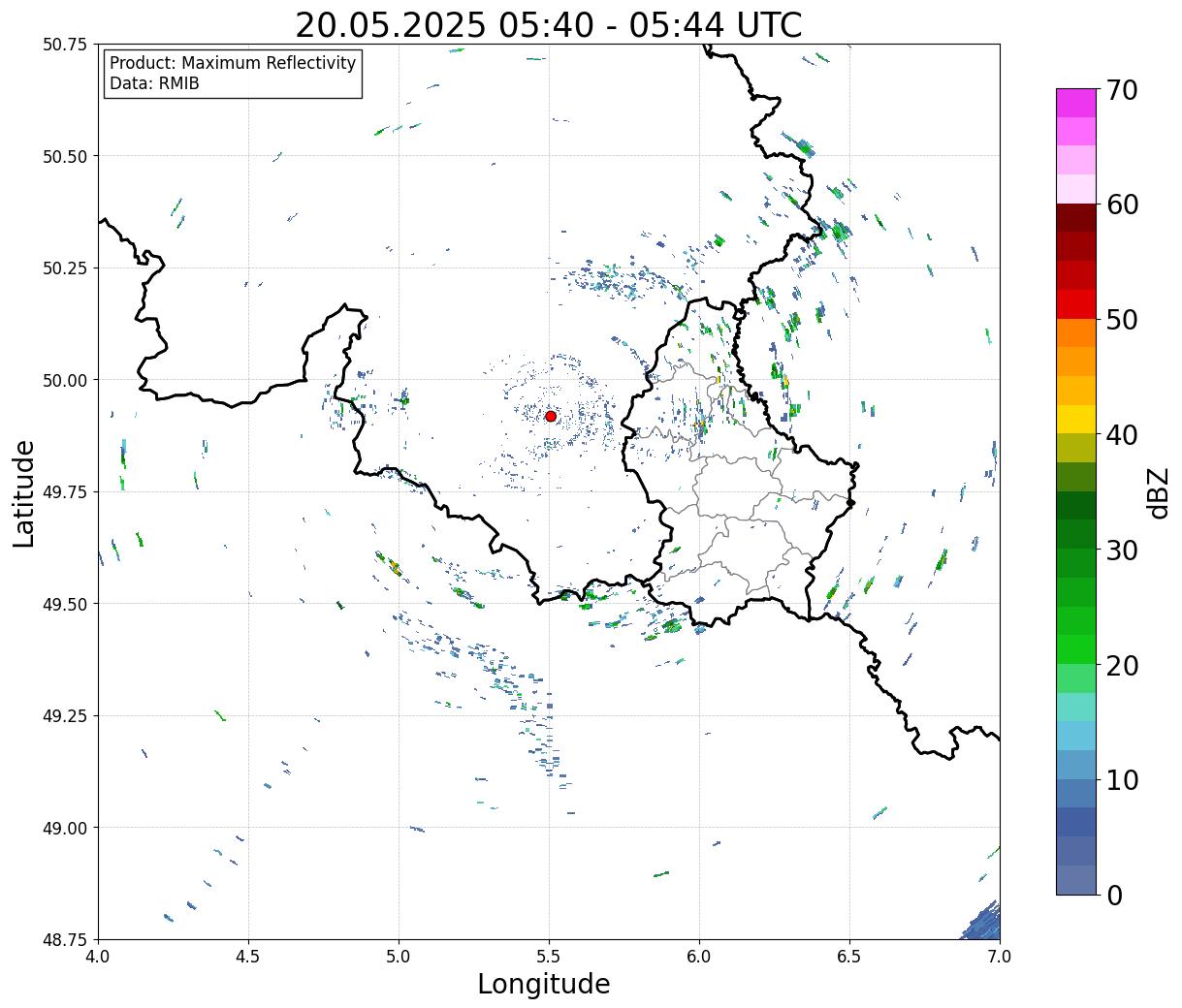Click the colorbar tick label 0
Image resolution: width=1182 pixels, height=1008 pixels.
[1114, 895]
